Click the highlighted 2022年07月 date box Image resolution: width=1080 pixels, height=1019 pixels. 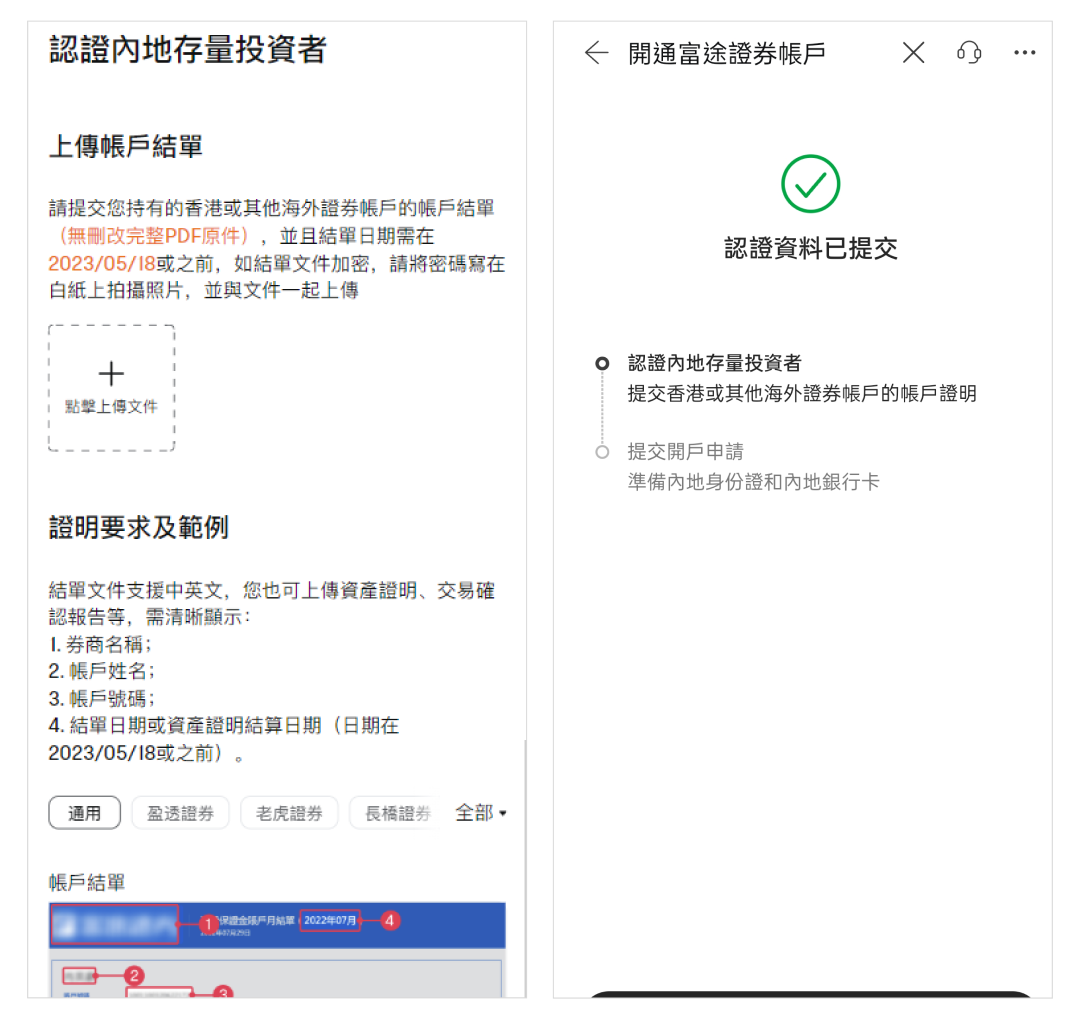click(x=330, y=920)
